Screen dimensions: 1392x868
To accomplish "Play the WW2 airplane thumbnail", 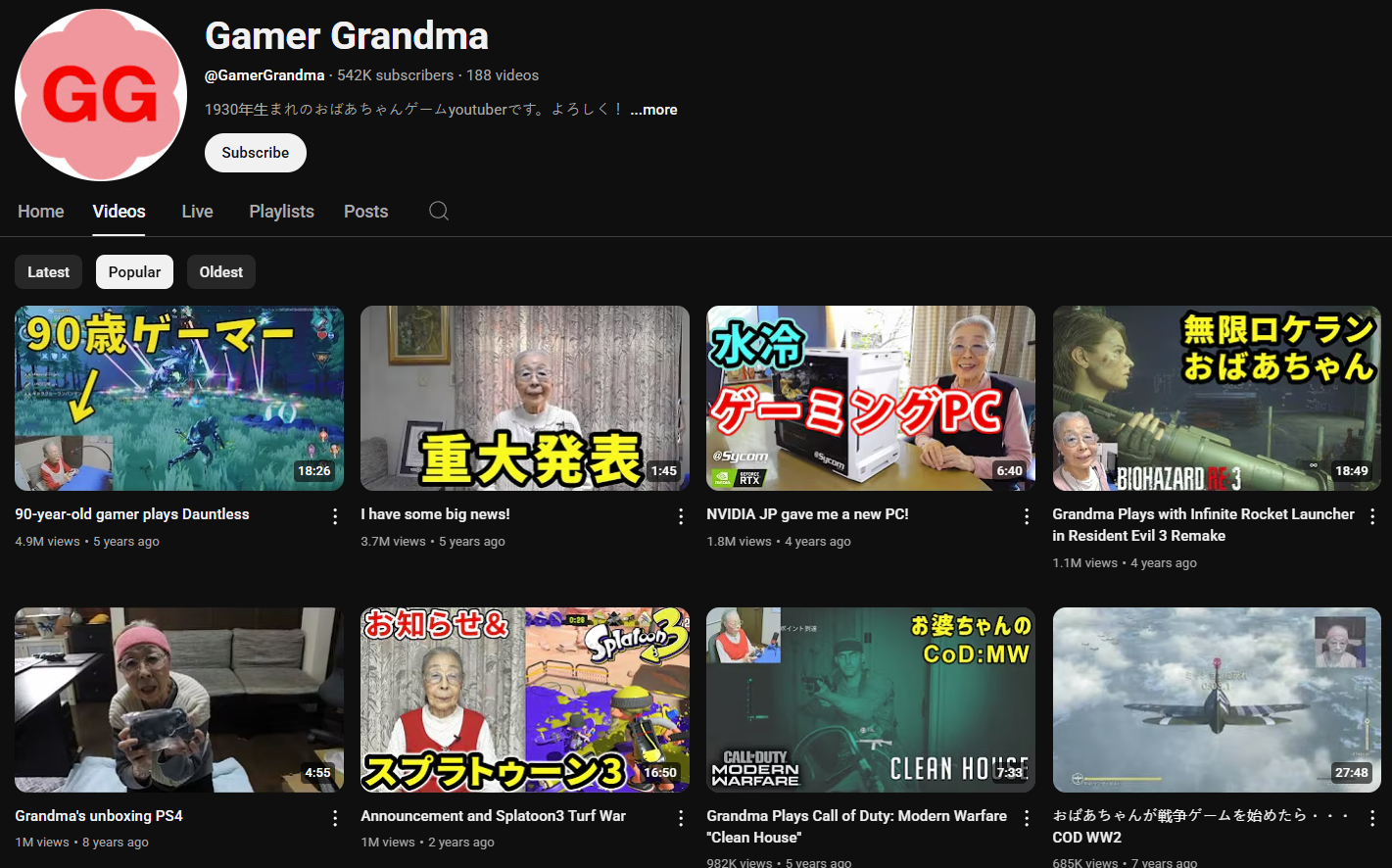I will tap(1217, 700).
